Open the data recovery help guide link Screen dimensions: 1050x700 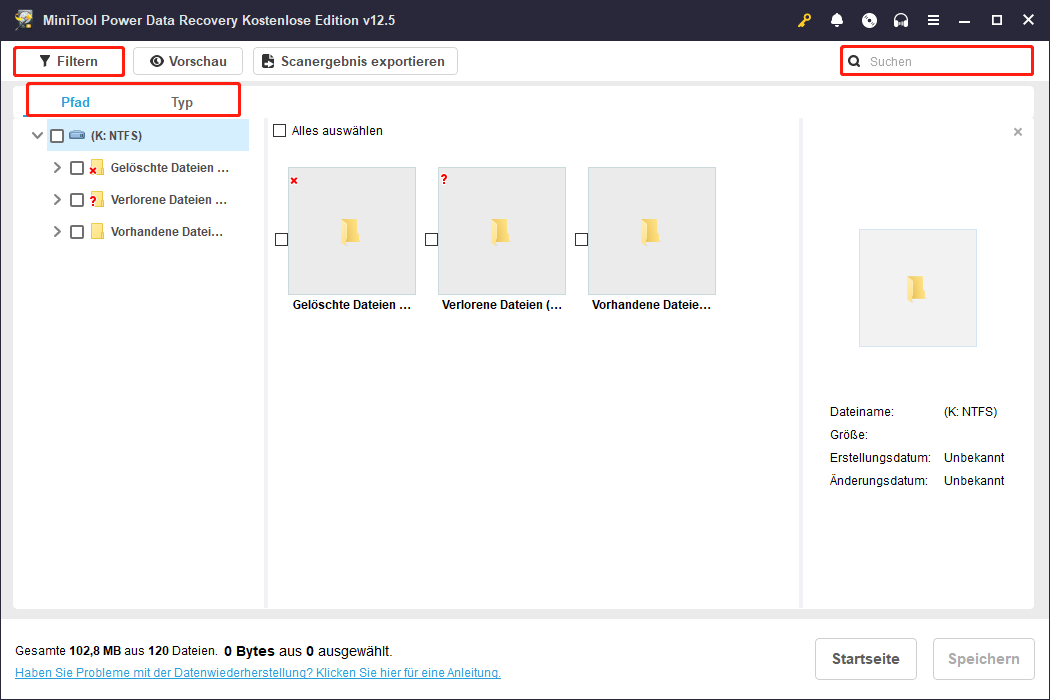(x=258, y=673)
